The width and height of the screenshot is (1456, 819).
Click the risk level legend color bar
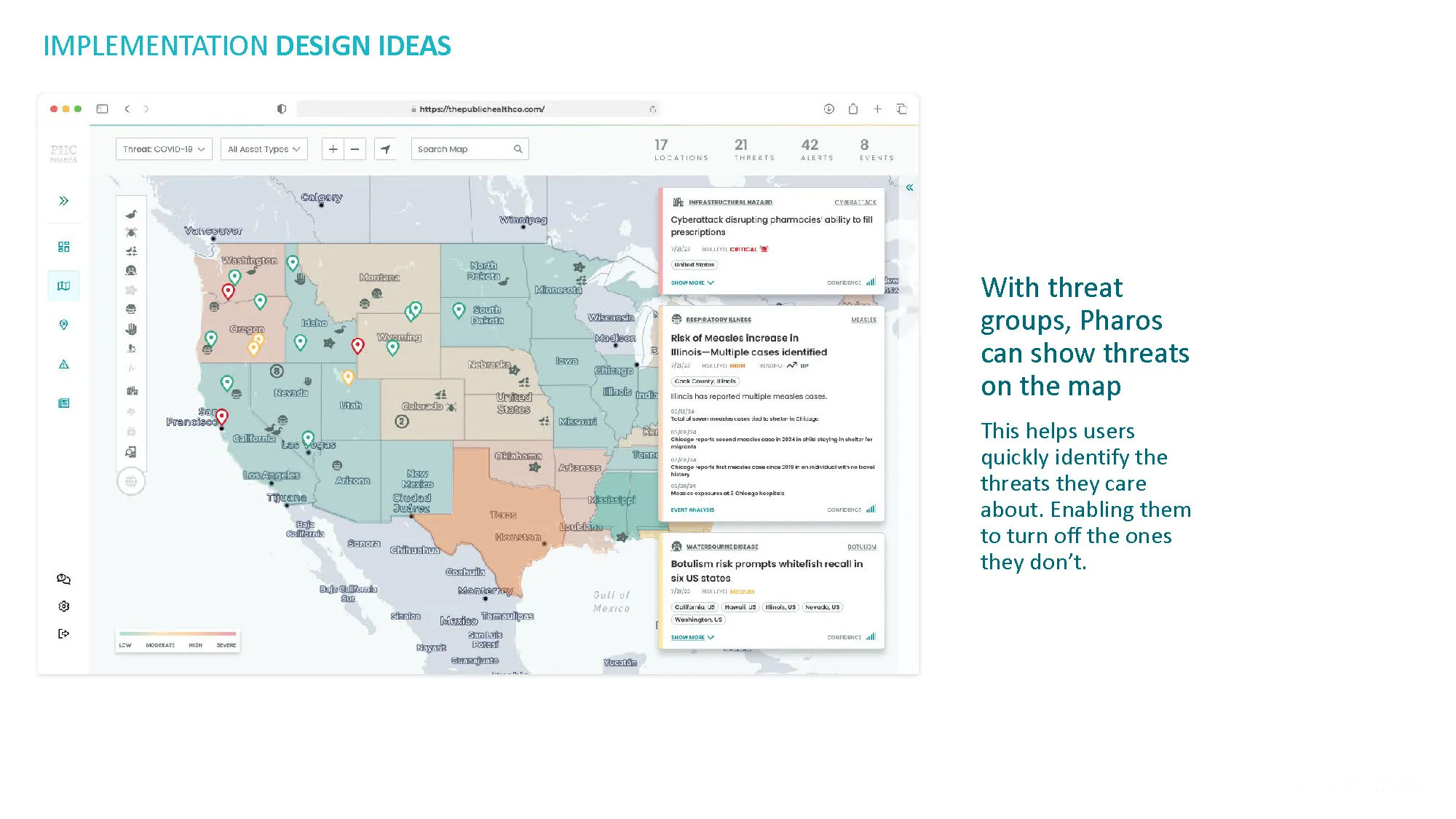[178, 633]
